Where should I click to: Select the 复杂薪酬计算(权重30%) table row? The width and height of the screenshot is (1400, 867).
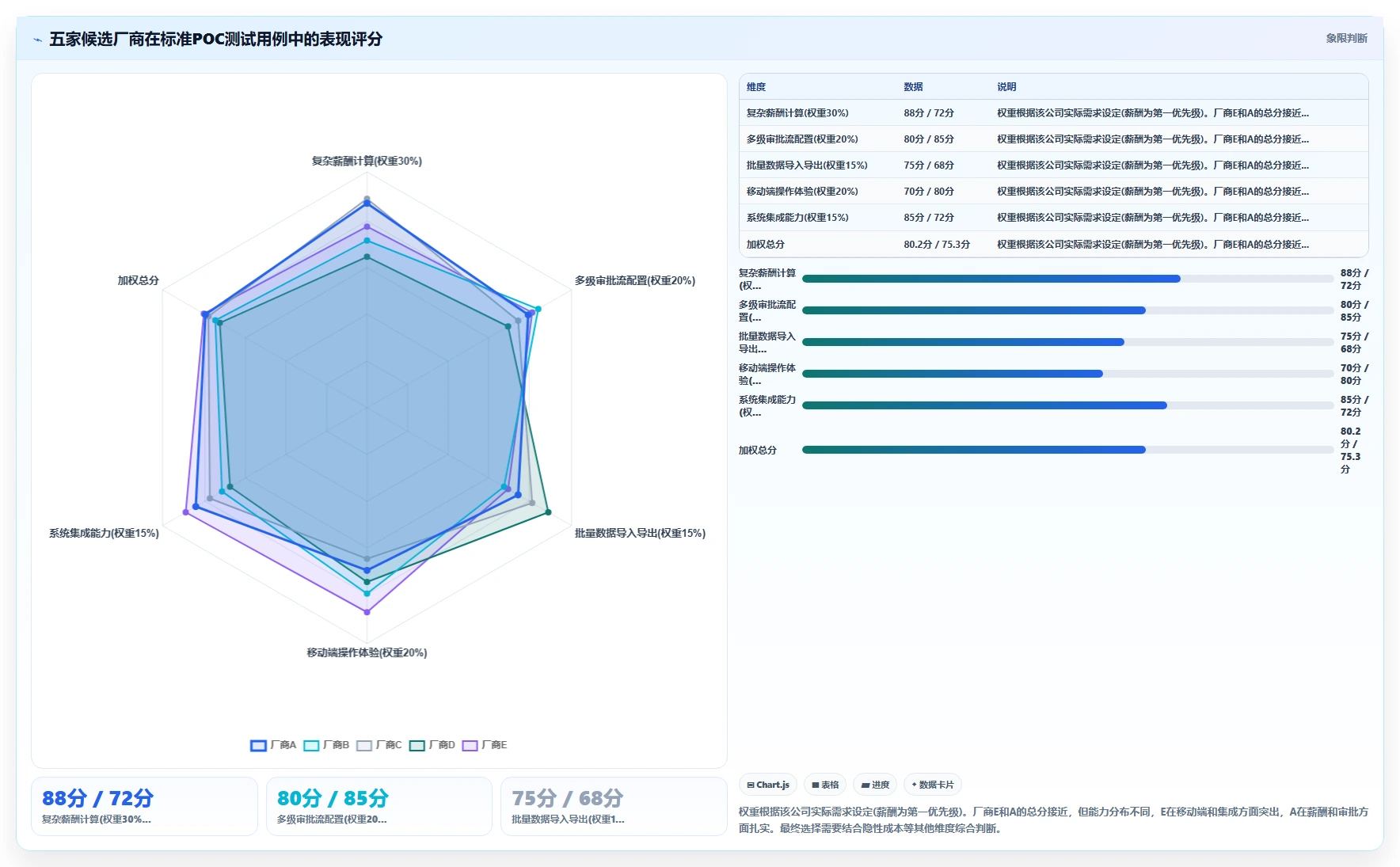point(1053,113)
